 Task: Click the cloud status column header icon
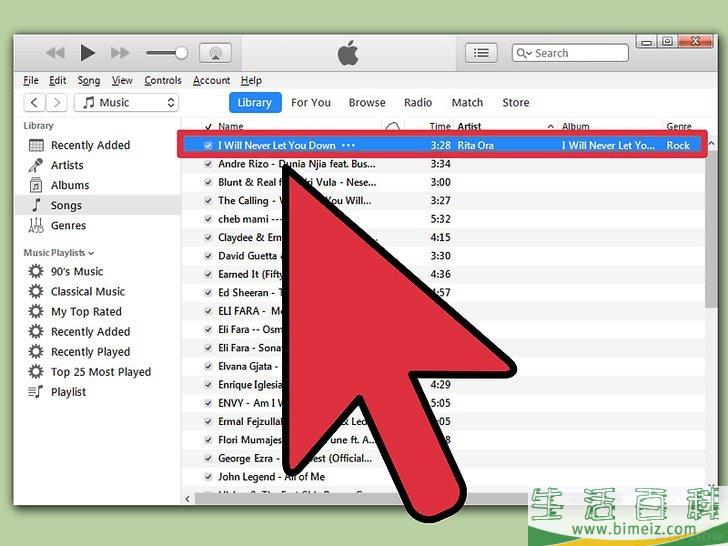point(393,126)
